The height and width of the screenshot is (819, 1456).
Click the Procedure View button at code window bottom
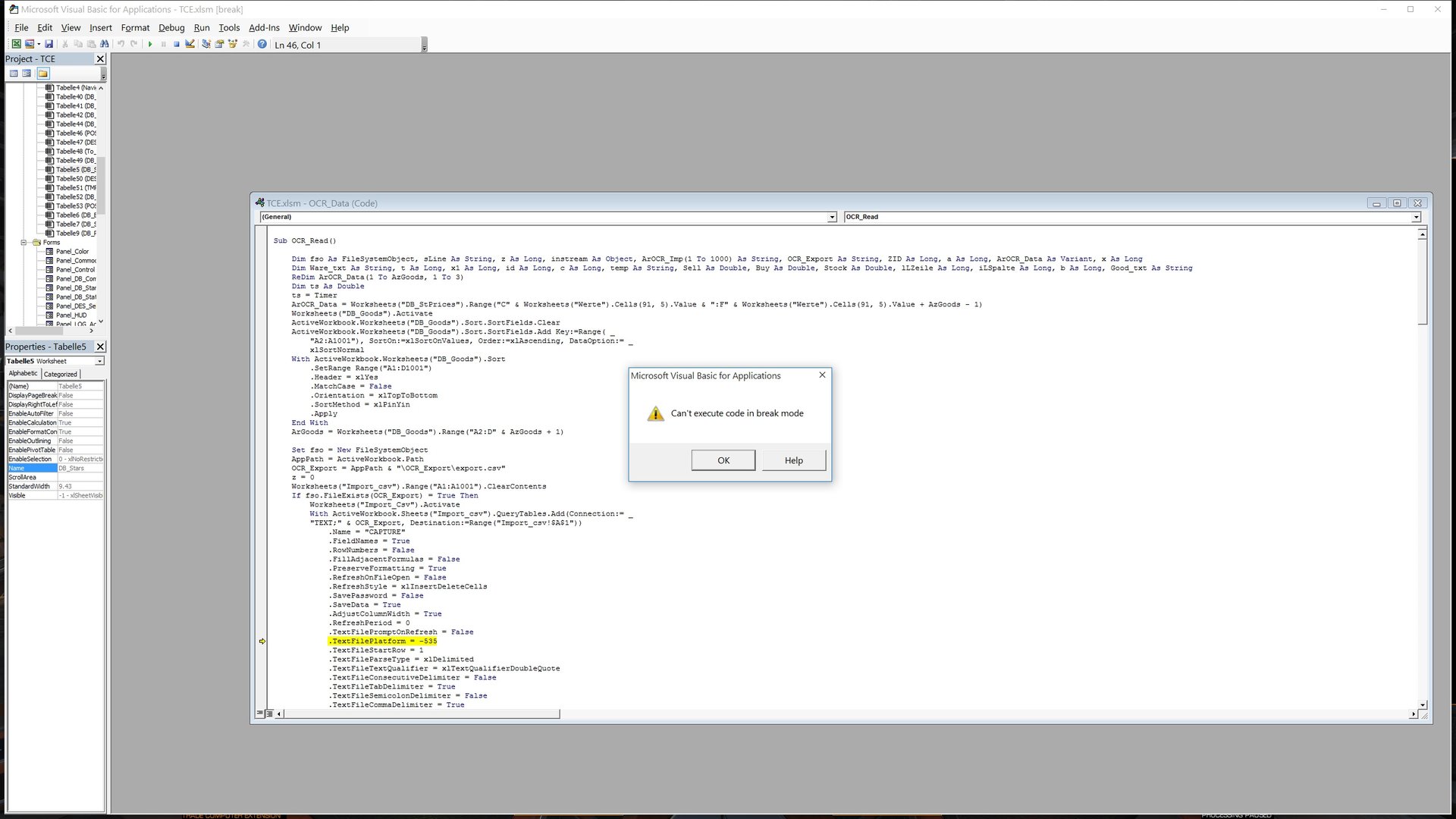click(x=260, y=714)
